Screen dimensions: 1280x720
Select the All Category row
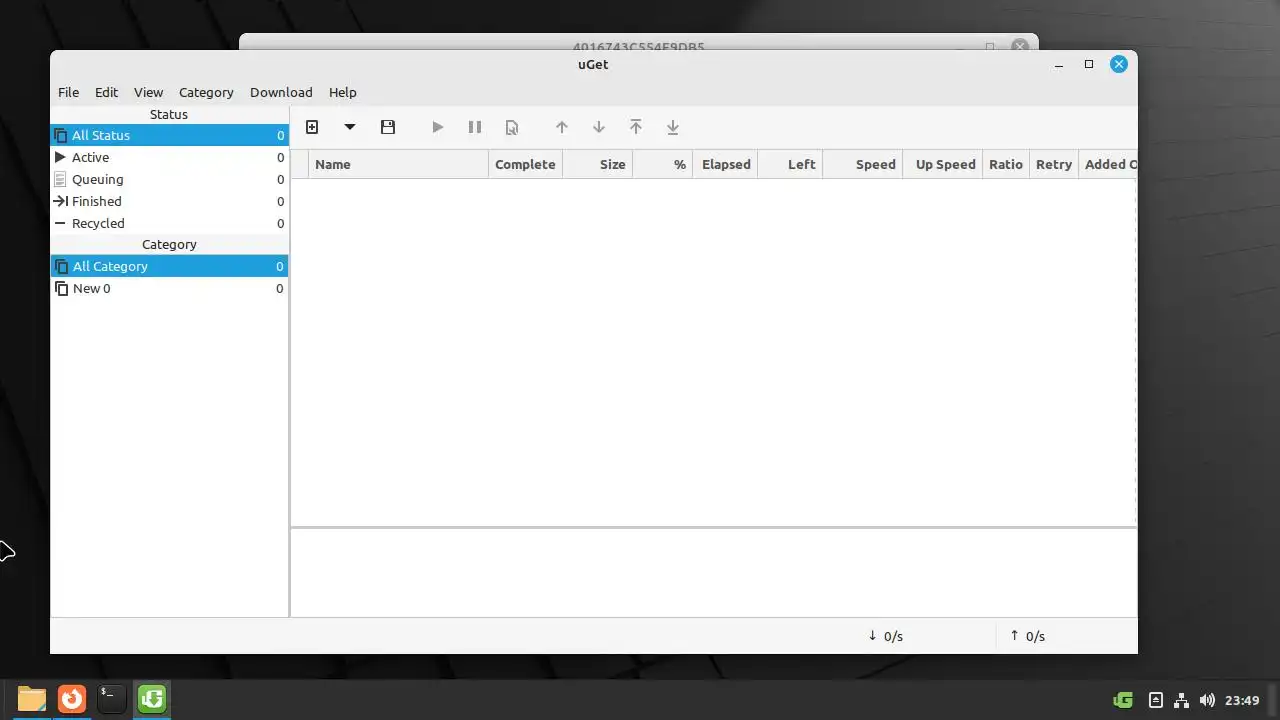tap(169, 266)
